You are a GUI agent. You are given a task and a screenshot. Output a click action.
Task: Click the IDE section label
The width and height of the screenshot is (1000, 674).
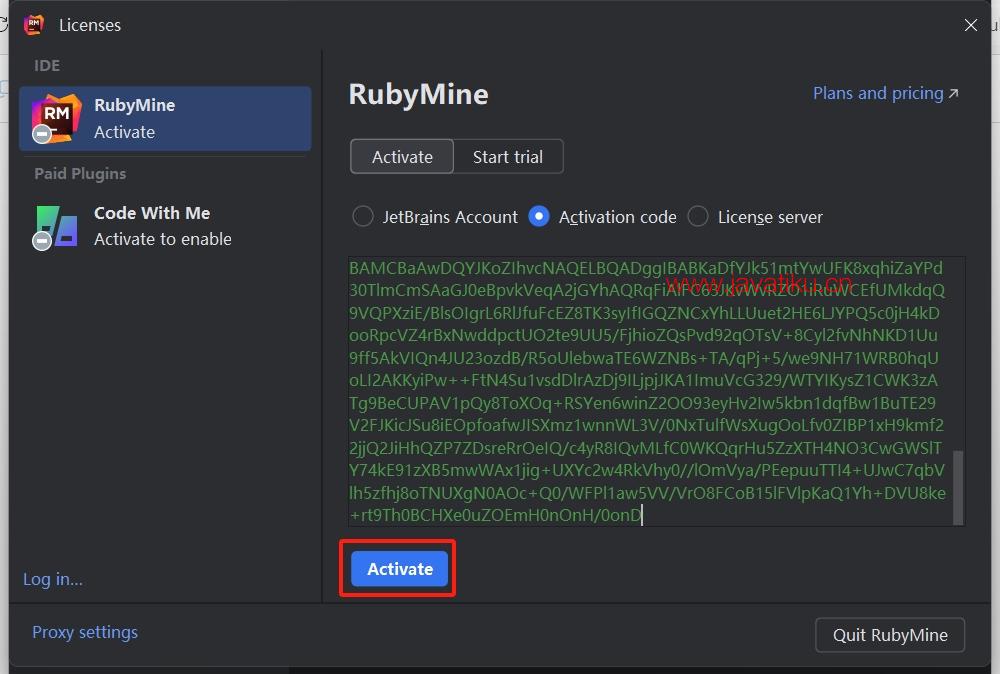(x=47, y=66)
